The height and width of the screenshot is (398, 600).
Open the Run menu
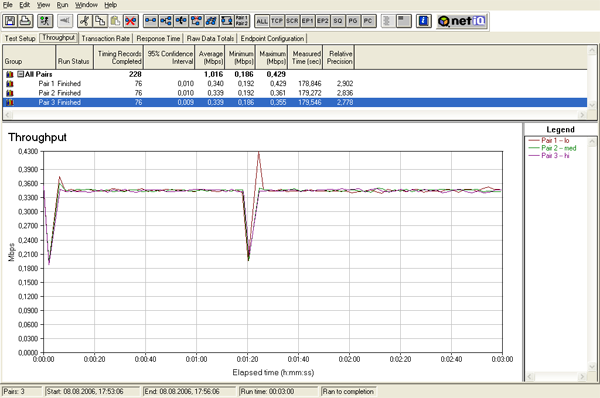click(x=62, y=5)
